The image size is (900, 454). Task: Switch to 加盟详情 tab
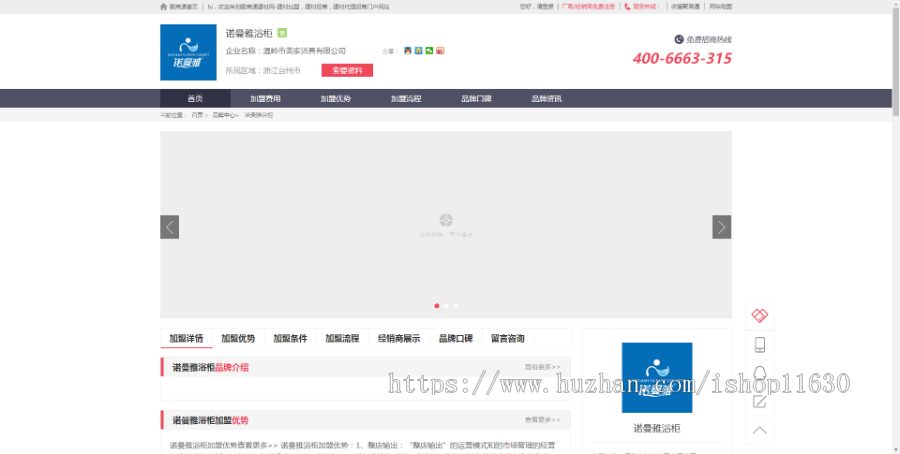(x=187, y=339)
